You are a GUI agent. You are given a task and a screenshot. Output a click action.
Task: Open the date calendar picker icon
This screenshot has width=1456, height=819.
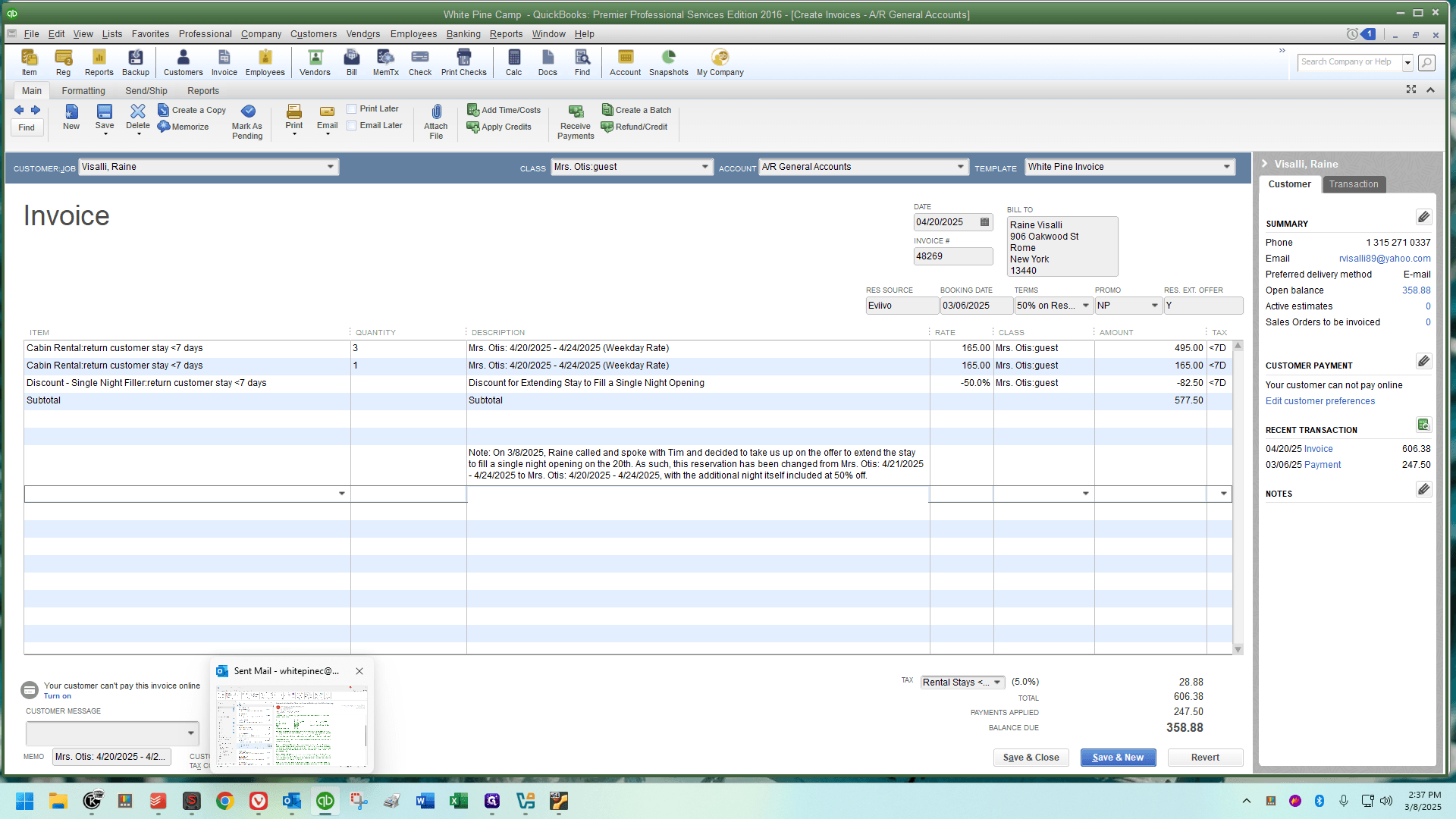[984, 222]
